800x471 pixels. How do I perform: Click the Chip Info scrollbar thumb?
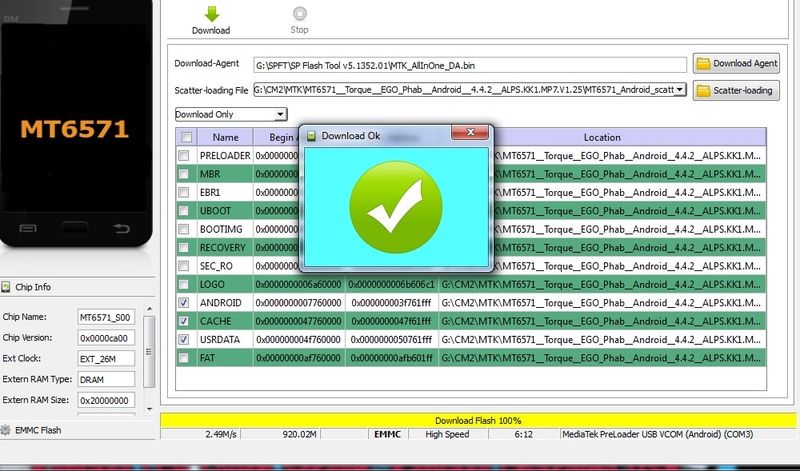click(149, 352)
